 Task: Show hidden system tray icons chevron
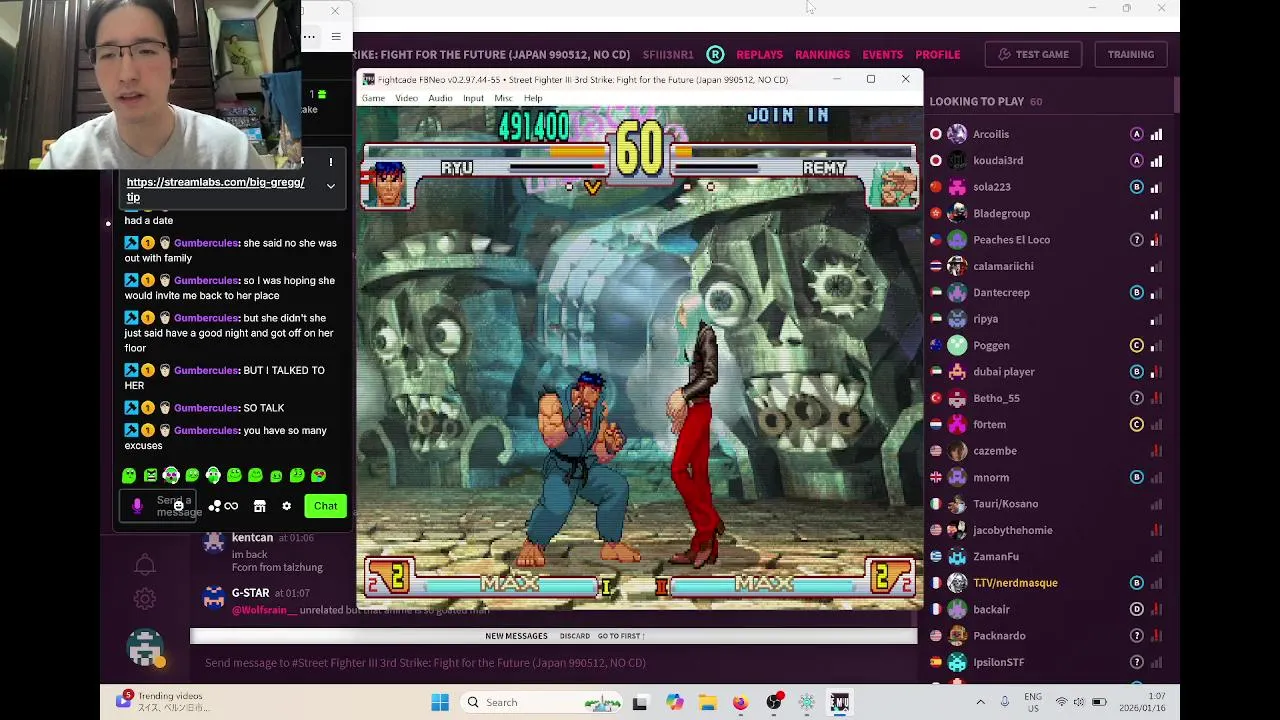(980, 702)
